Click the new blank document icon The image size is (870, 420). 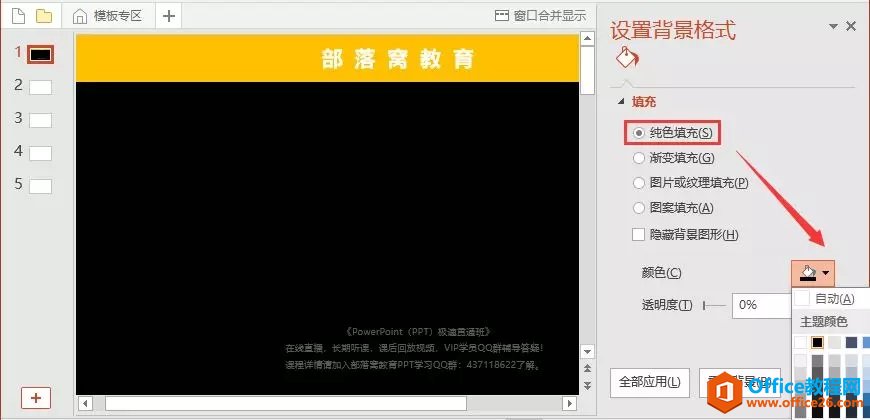coord(18,16)
